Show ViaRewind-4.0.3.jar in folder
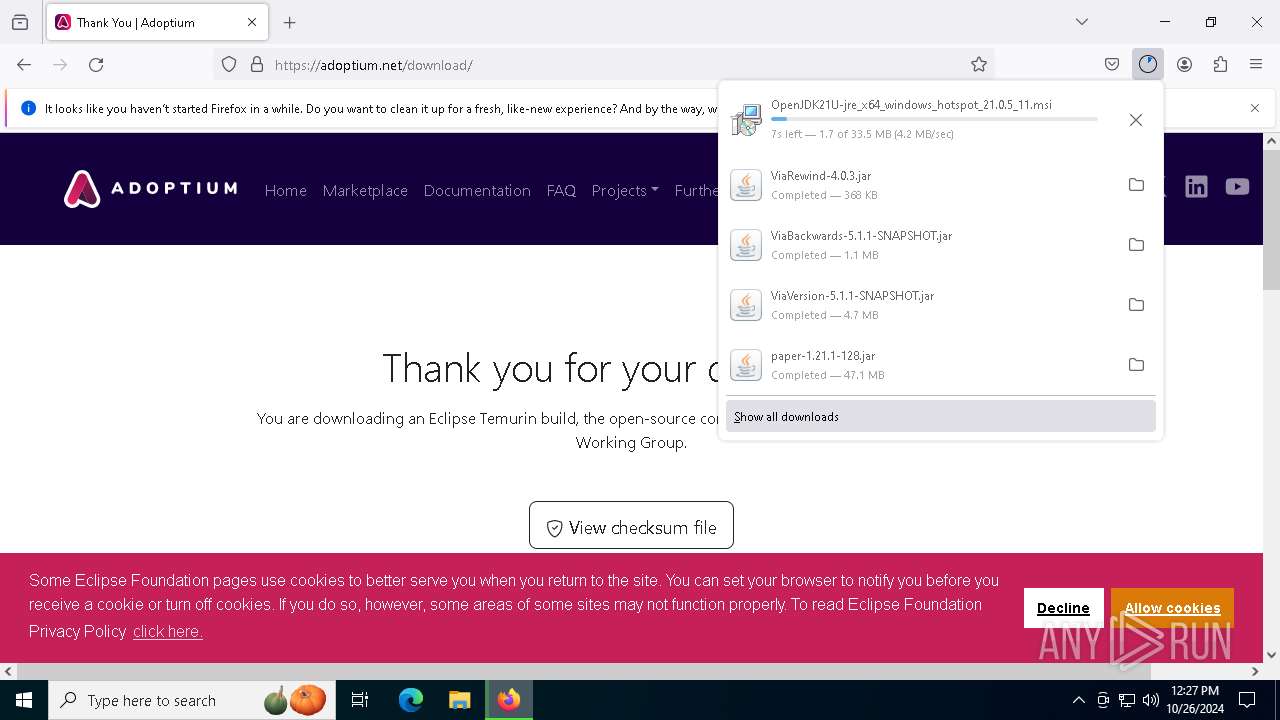The height and width of the screenshot is (720, 1280). tap(1136, 185)
